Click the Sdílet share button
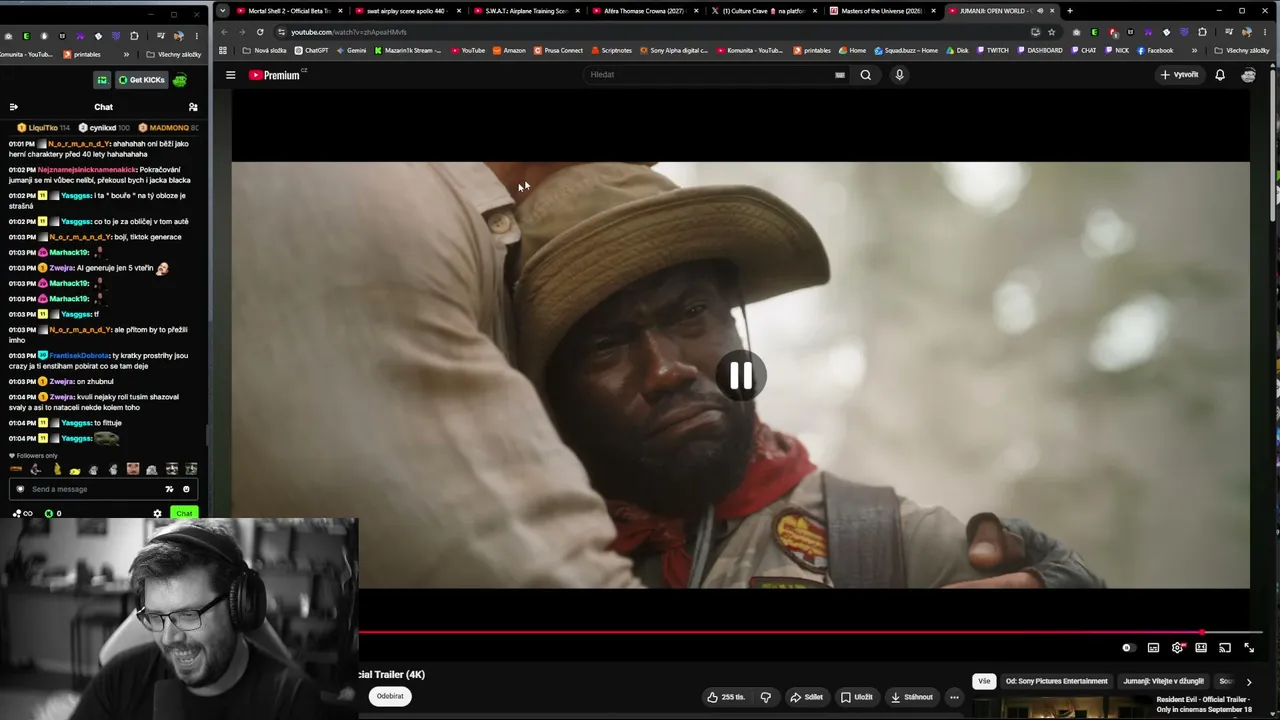Viewport: 1280px width, 720px height. 806,697
